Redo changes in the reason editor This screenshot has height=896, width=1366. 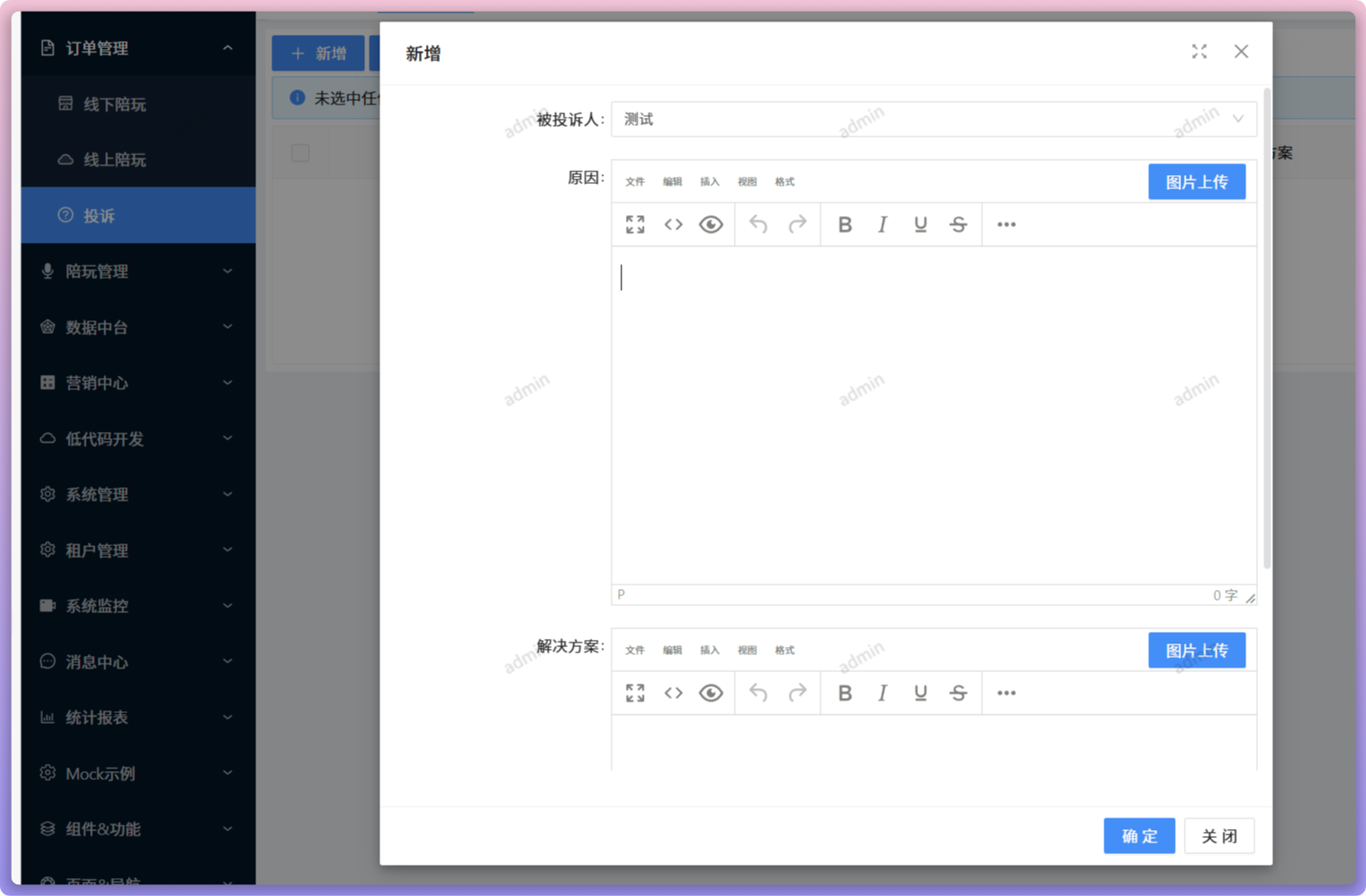(795, 224)
